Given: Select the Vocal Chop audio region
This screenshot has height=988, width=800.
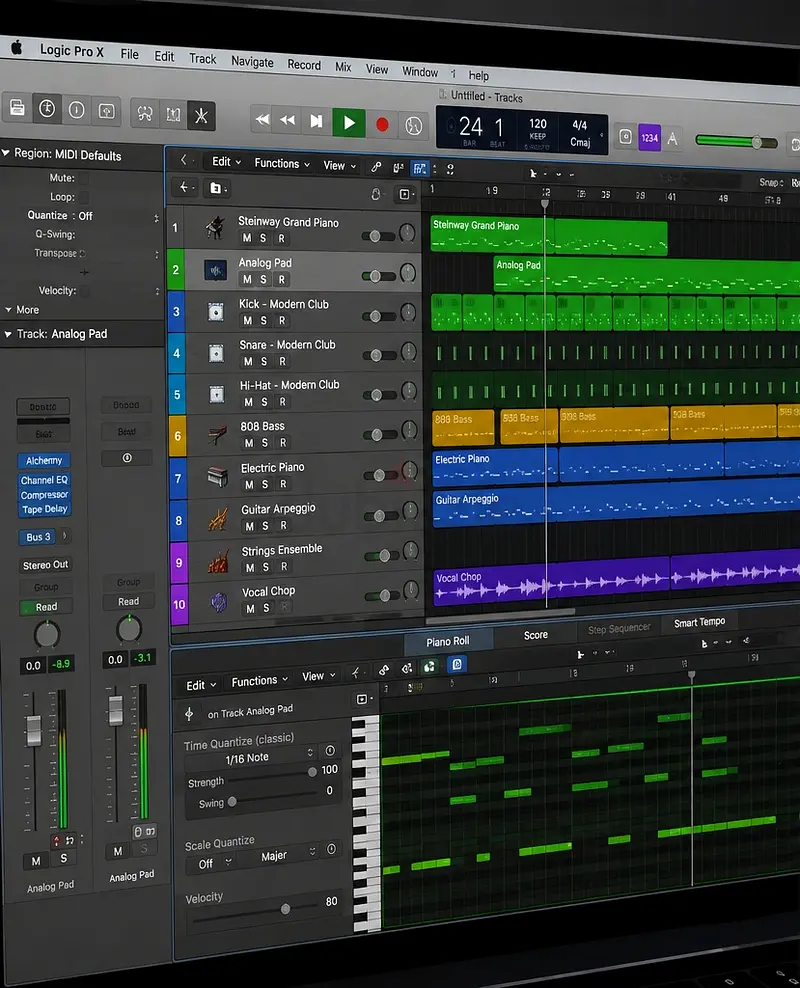Looking at the screenshot, I should pos(551,584).
